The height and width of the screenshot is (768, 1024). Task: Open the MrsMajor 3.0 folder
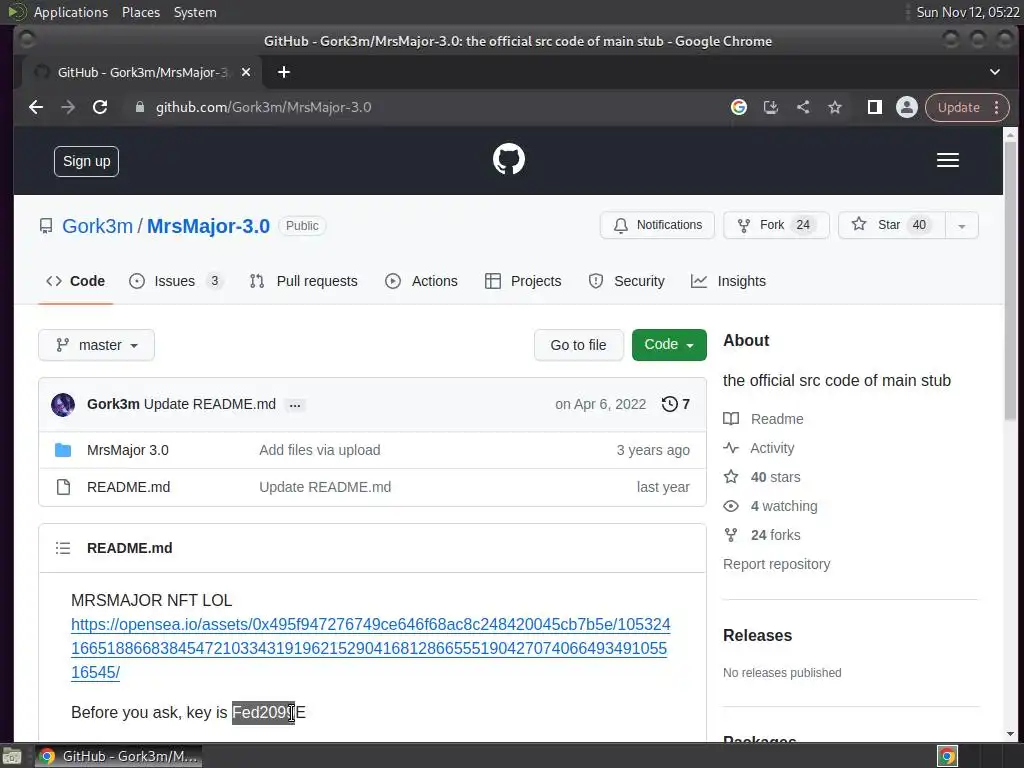pyautogui.click(x=127, y=451)
